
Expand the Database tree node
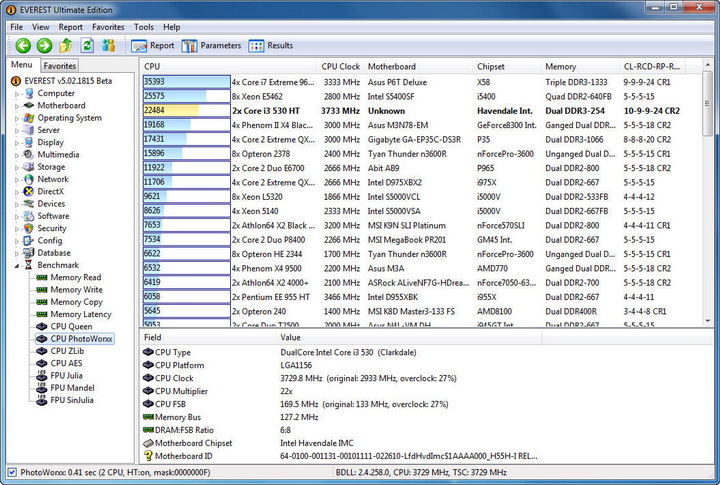(x=17, y=253)
